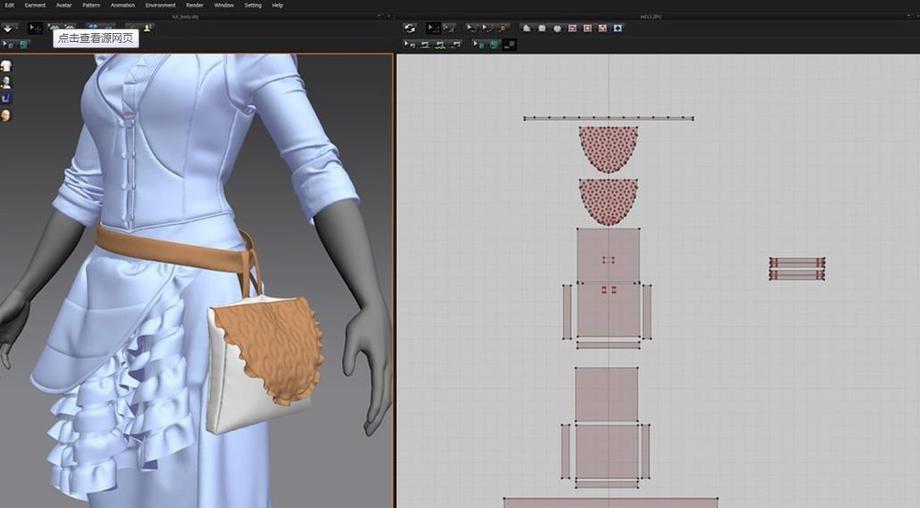Select the upper textured flap pattern piece

pos(608,146)
